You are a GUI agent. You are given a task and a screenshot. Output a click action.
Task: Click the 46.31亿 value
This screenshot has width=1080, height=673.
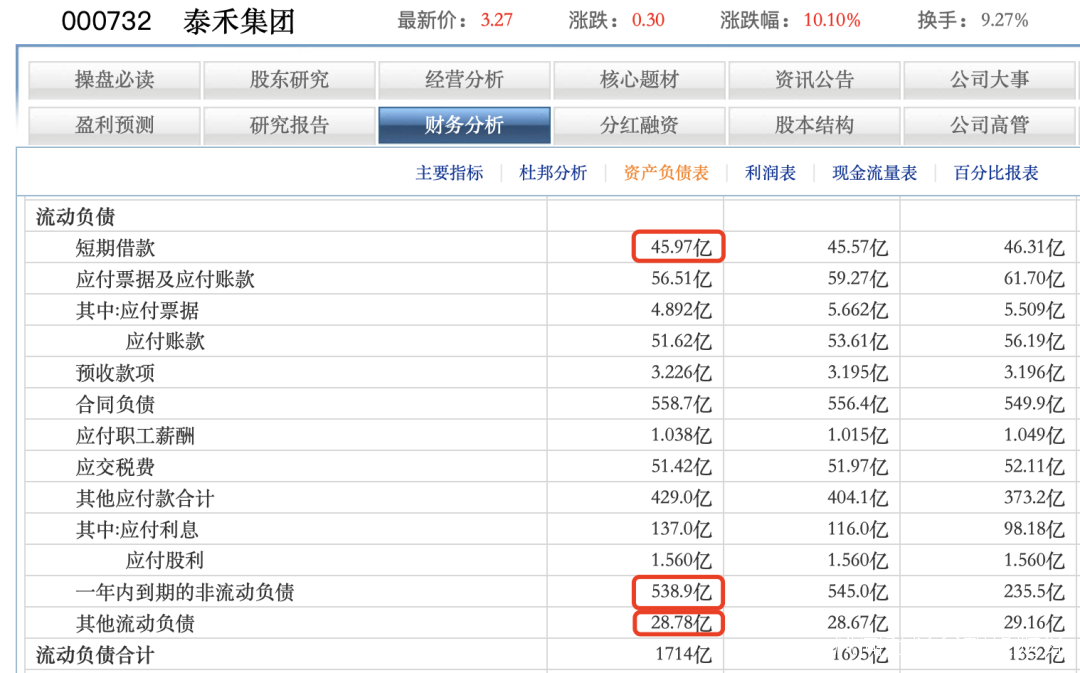point(1035,247)
